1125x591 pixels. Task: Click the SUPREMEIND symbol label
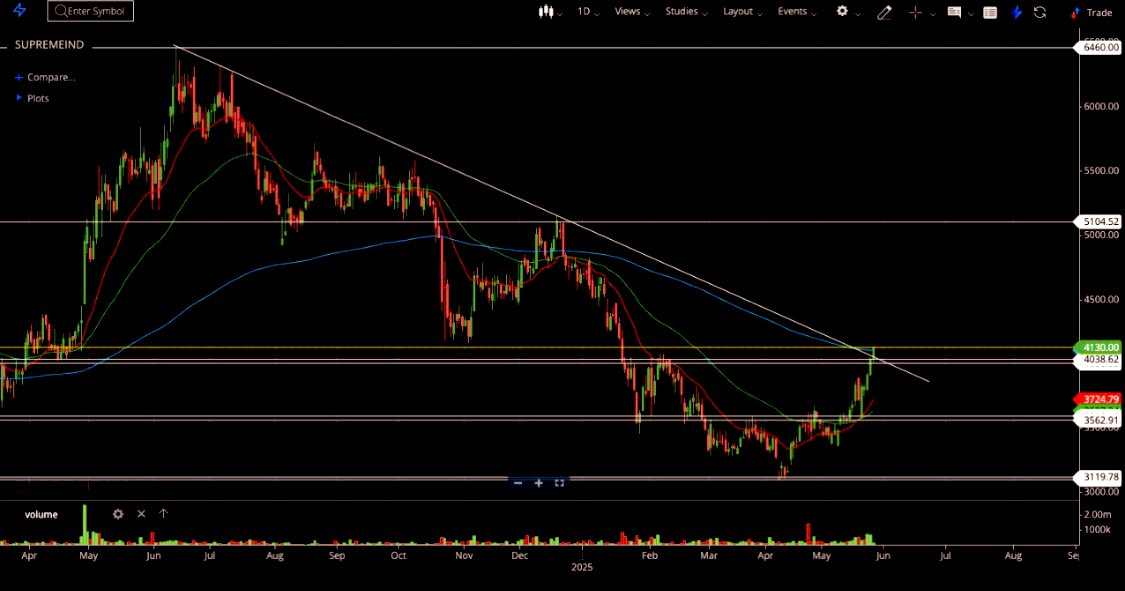click(x=50, y=44)
